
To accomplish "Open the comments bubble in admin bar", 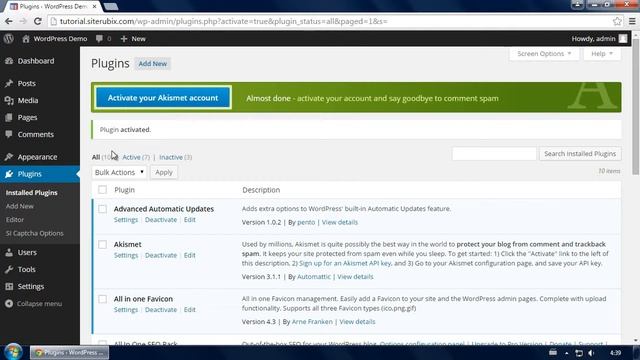I will (99, 39).
